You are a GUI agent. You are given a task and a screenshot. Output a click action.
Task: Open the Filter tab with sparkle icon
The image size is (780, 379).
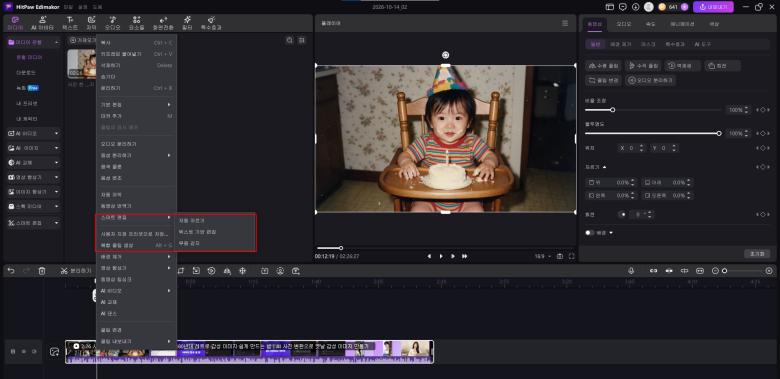(187, 23)
